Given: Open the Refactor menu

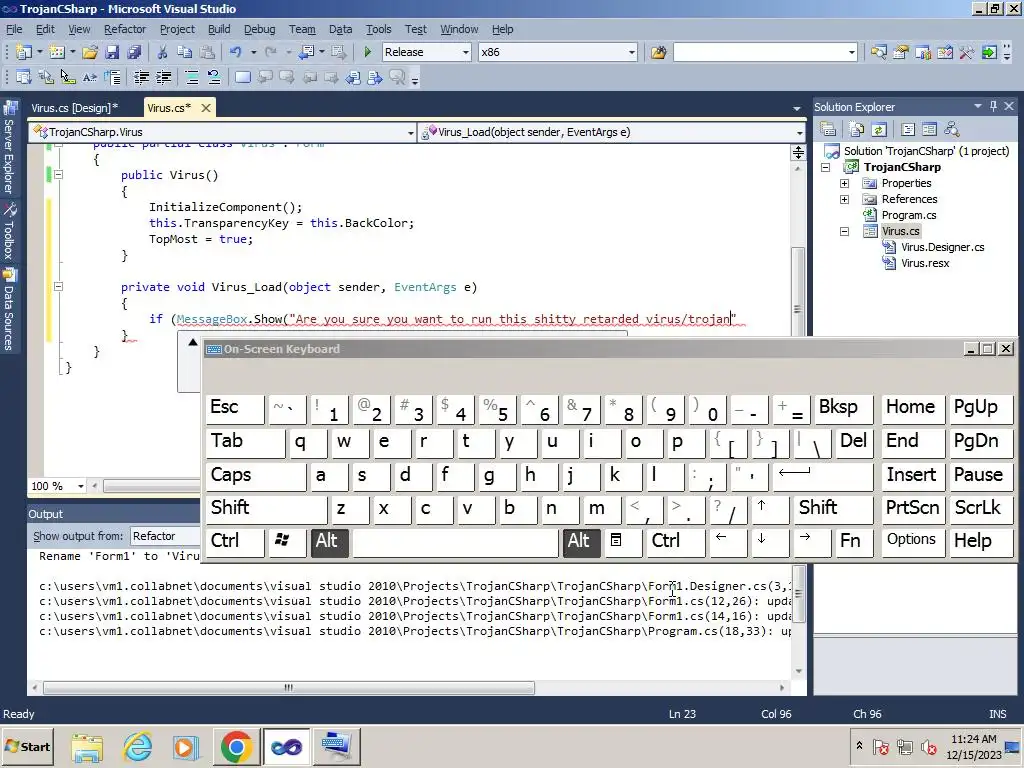Looking at the screenshot, I should [125, 29].
